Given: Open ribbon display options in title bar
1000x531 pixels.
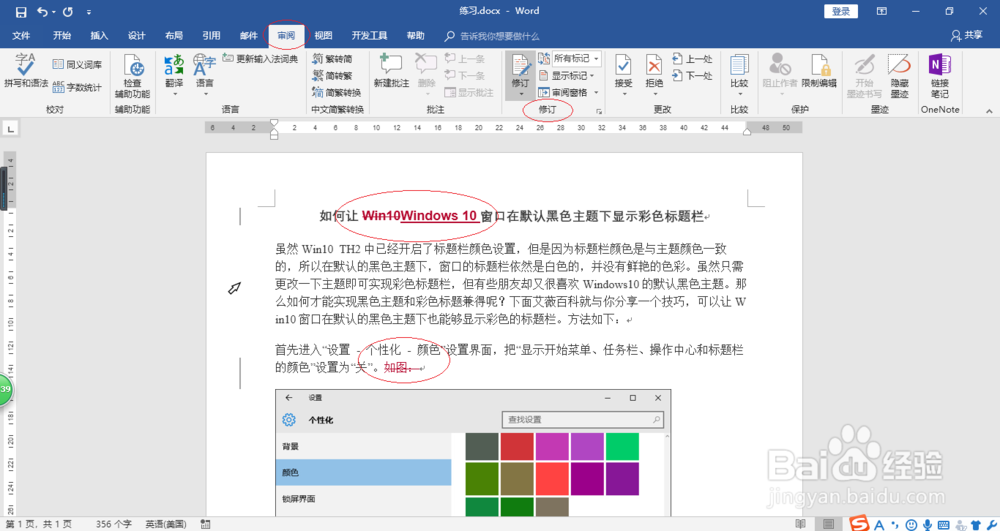Looking at the screenshot, I should tap(882, 11).
